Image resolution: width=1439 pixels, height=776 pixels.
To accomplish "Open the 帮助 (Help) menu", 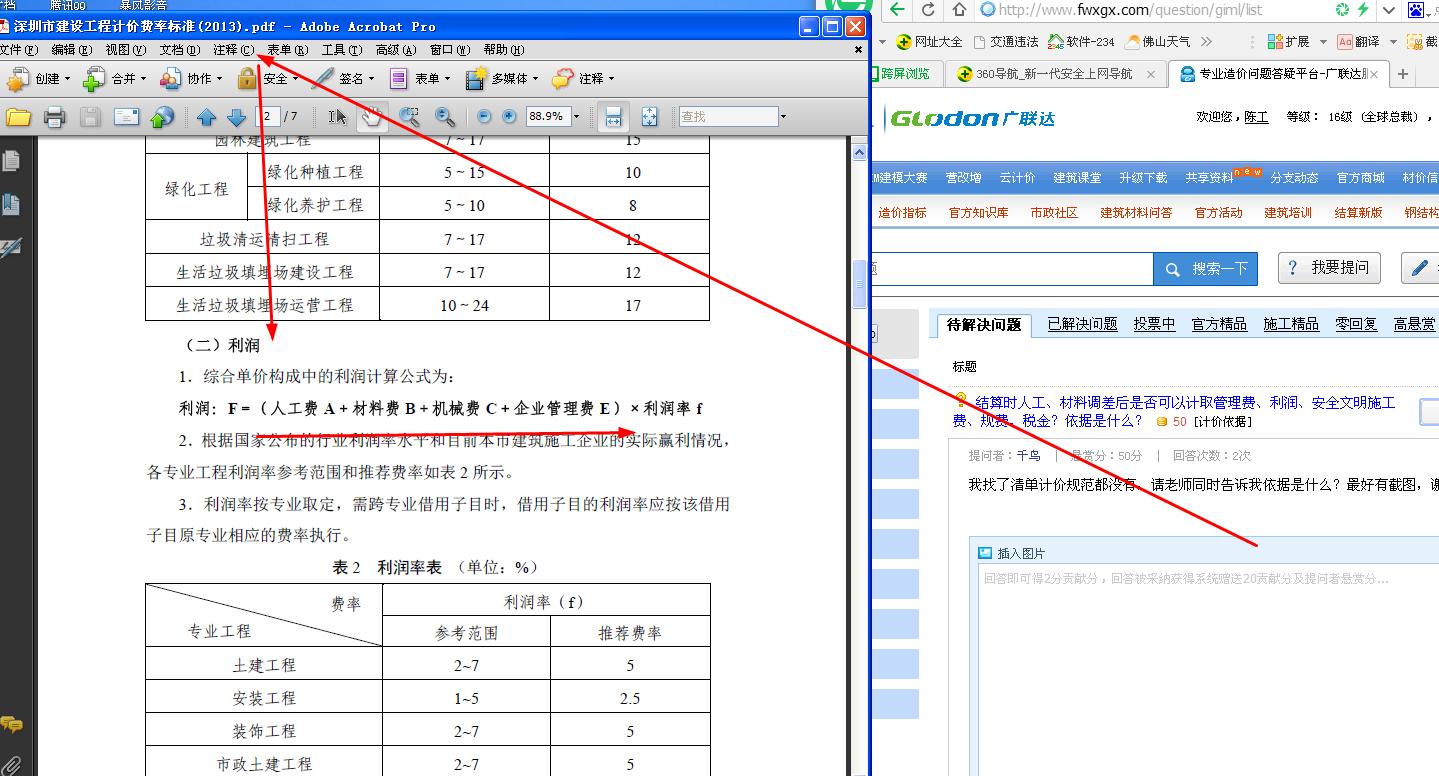I will [x=503, y=50].
